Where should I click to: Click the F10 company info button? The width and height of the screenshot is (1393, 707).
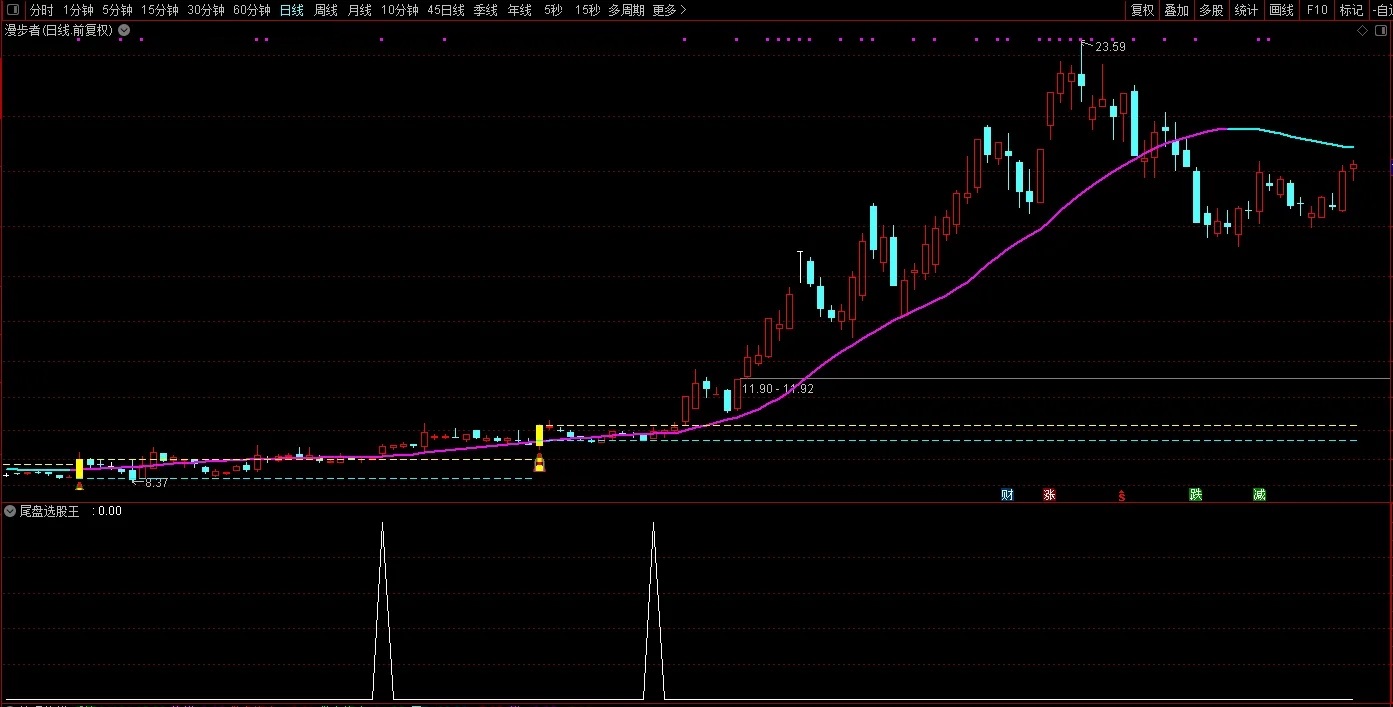1317,10
